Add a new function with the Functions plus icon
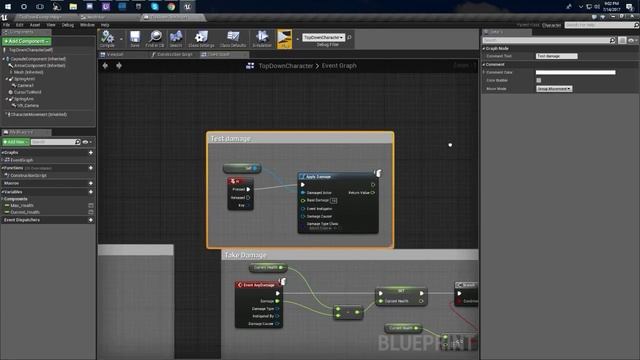This screenshot has width=640, height=360. (91, 168)
